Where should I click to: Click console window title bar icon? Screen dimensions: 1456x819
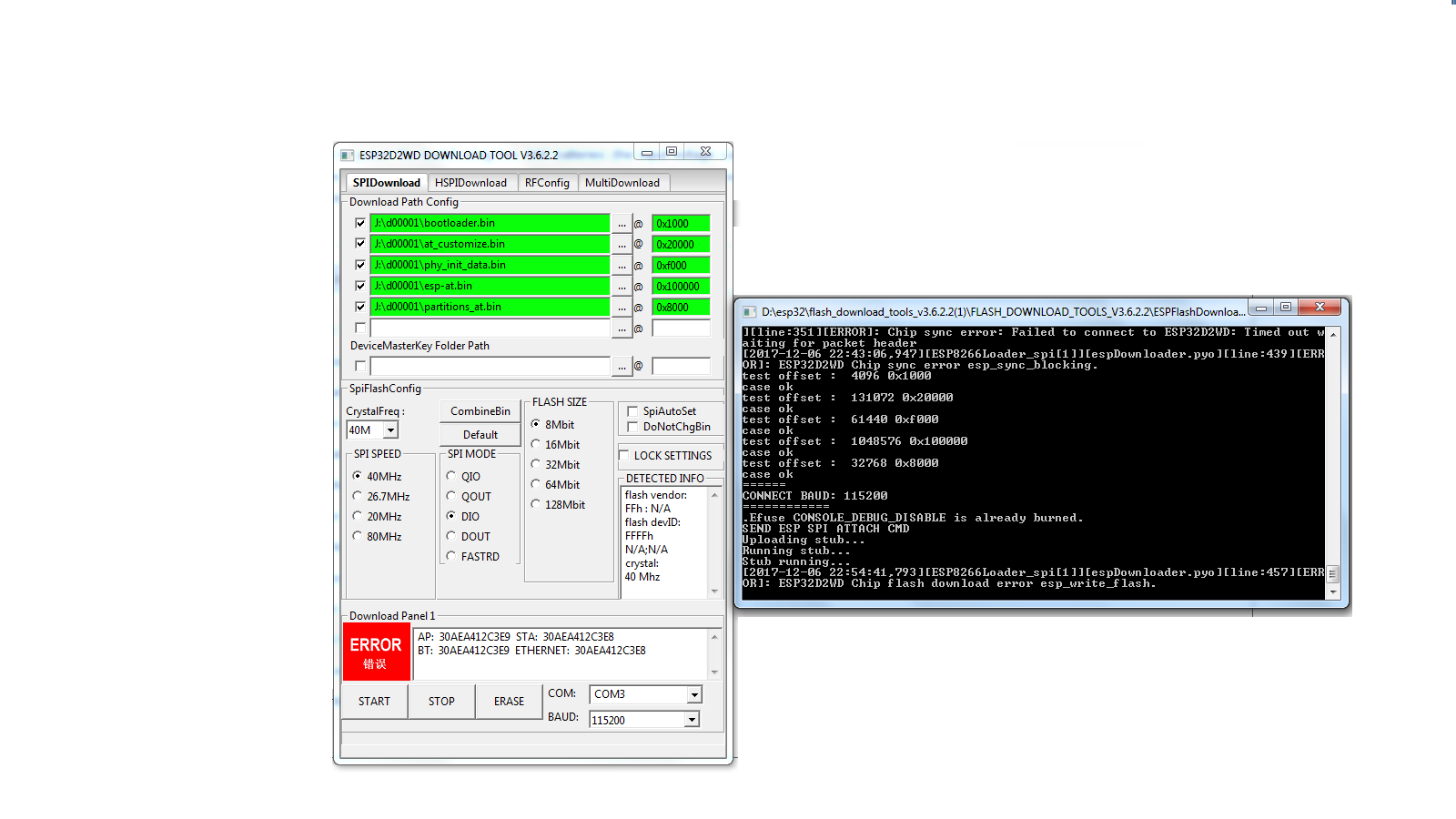pyautogui.click(x=750, y=312)
